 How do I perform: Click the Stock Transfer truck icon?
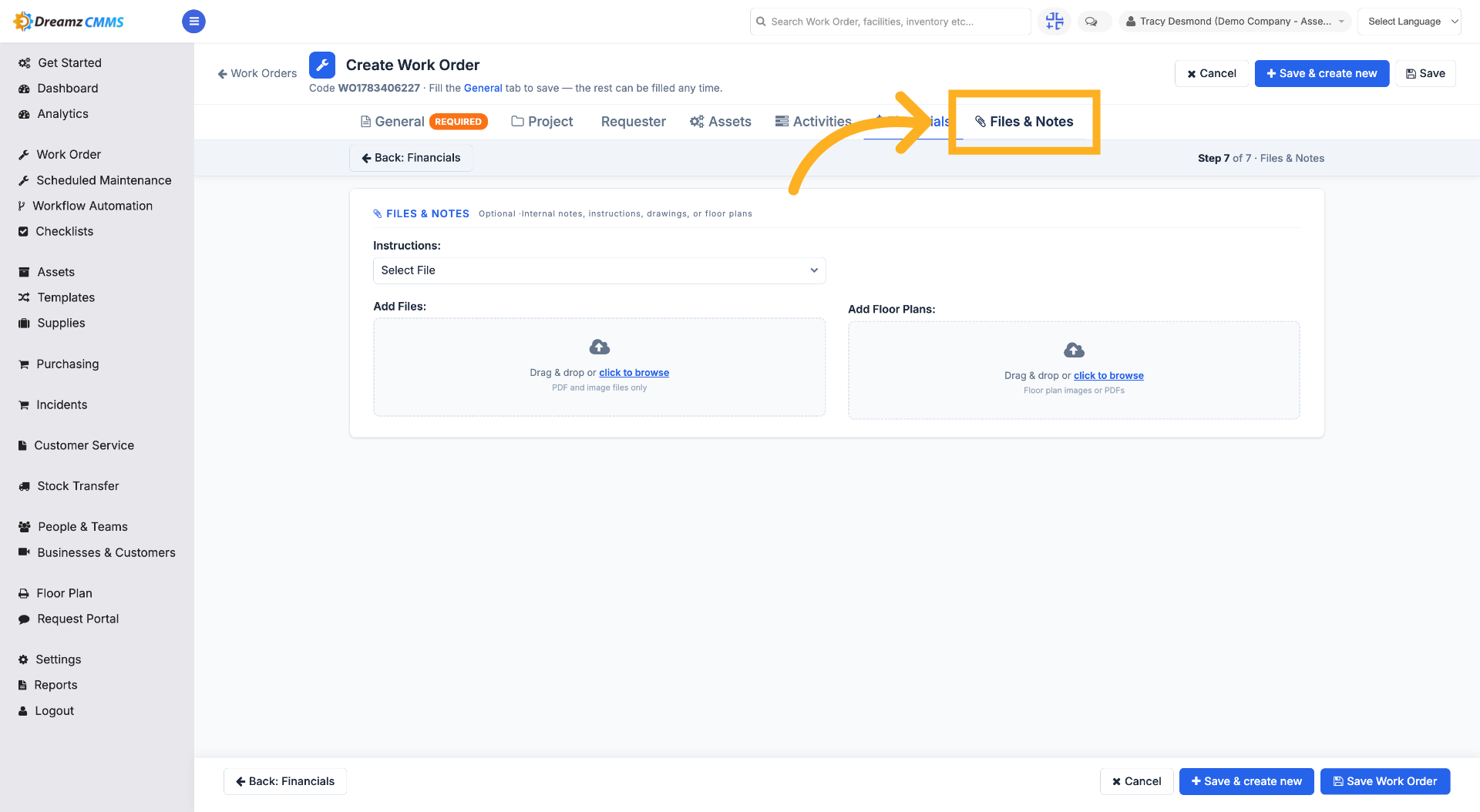24,486
